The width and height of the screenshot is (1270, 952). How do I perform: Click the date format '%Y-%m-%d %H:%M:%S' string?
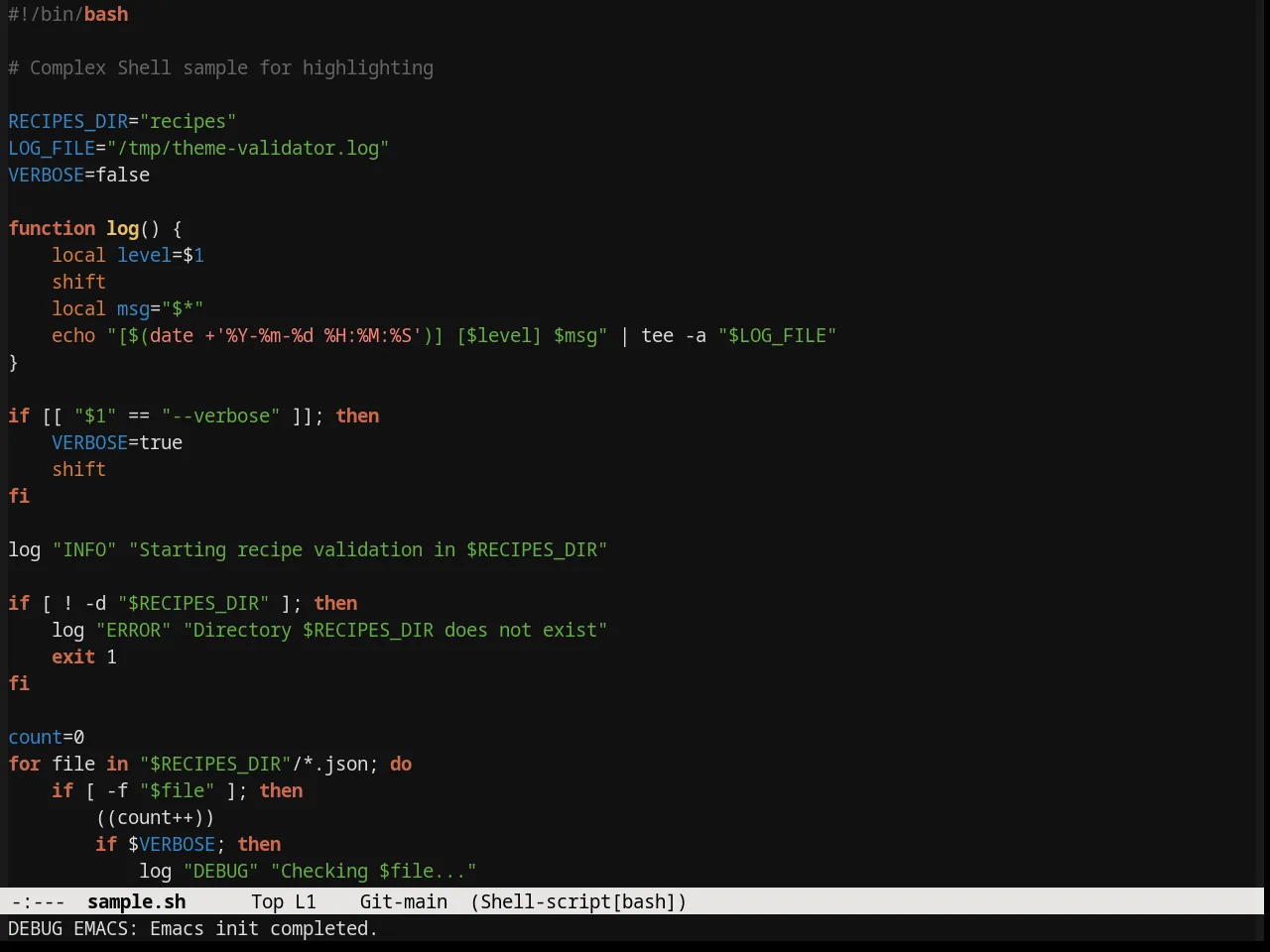click(318, 335)
